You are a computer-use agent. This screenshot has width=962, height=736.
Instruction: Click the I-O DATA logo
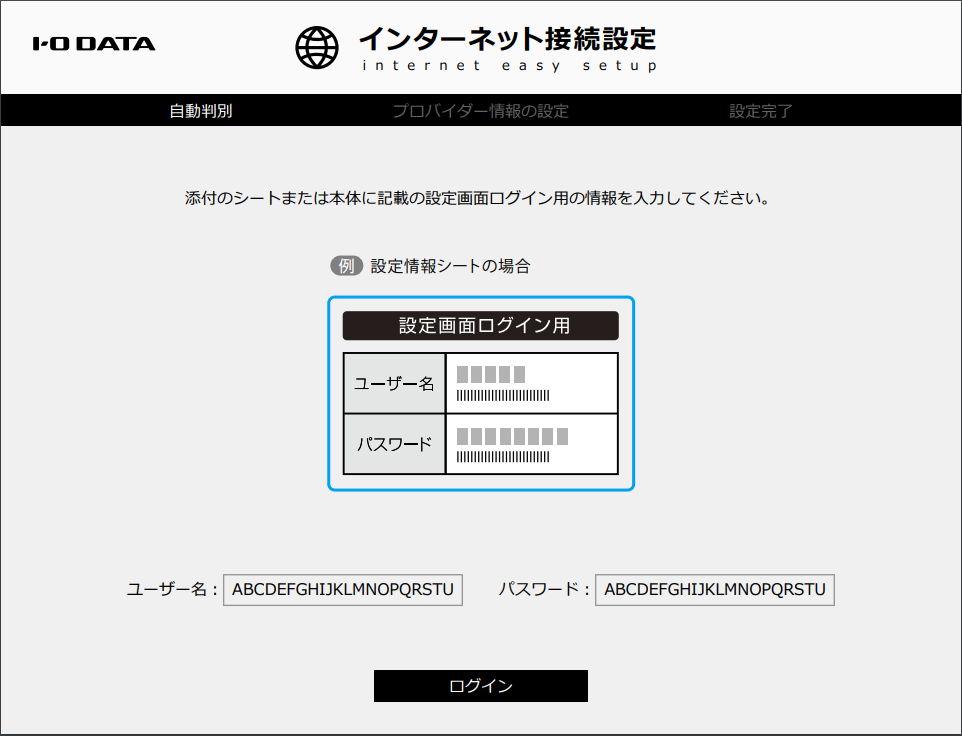click(93, 43)
